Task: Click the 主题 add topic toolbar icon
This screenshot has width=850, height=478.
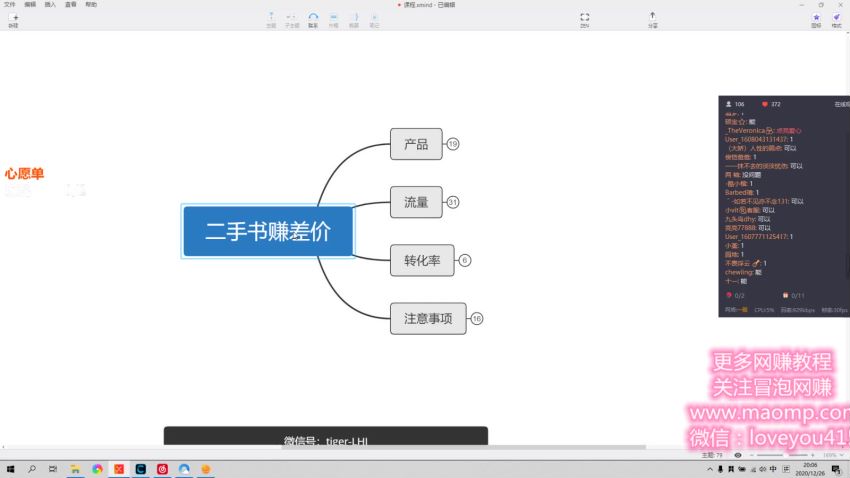Action: (x=271, y=21)
